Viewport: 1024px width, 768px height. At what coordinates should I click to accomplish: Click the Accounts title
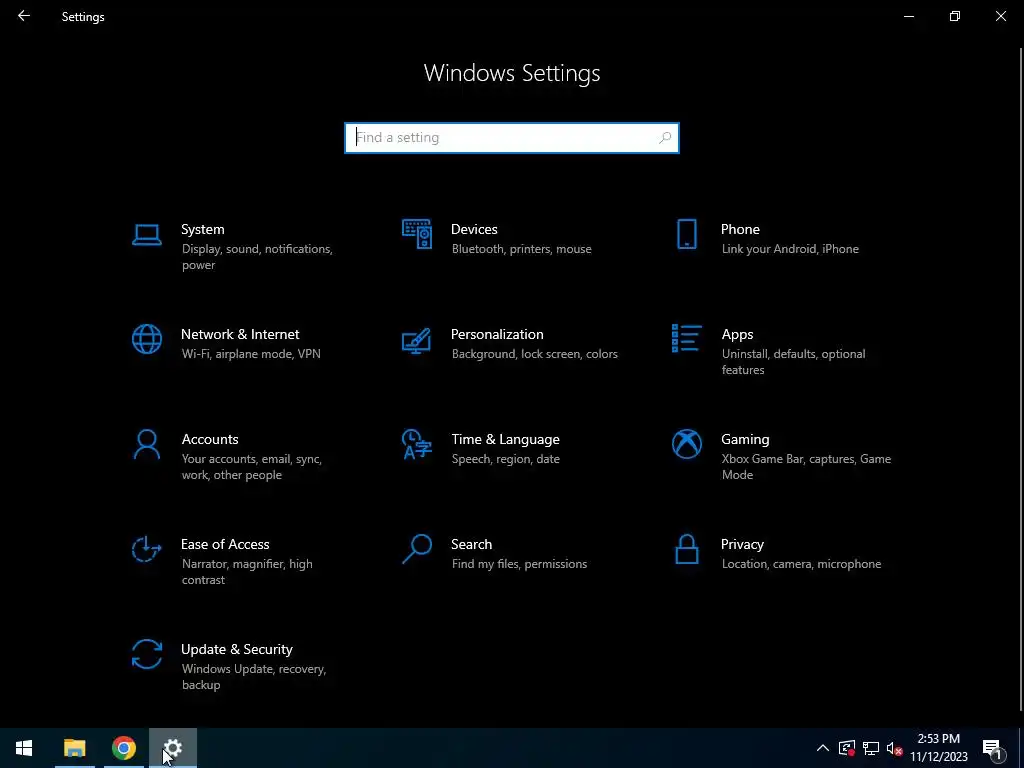pos(210,440)
